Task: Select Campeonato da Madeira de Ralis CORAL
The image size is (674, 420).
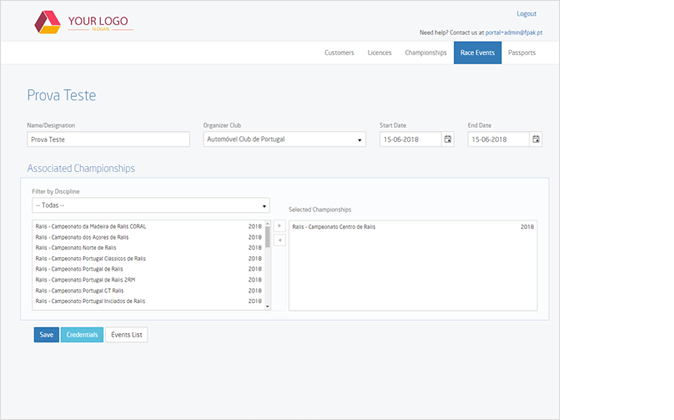Action: pos(148,227)
